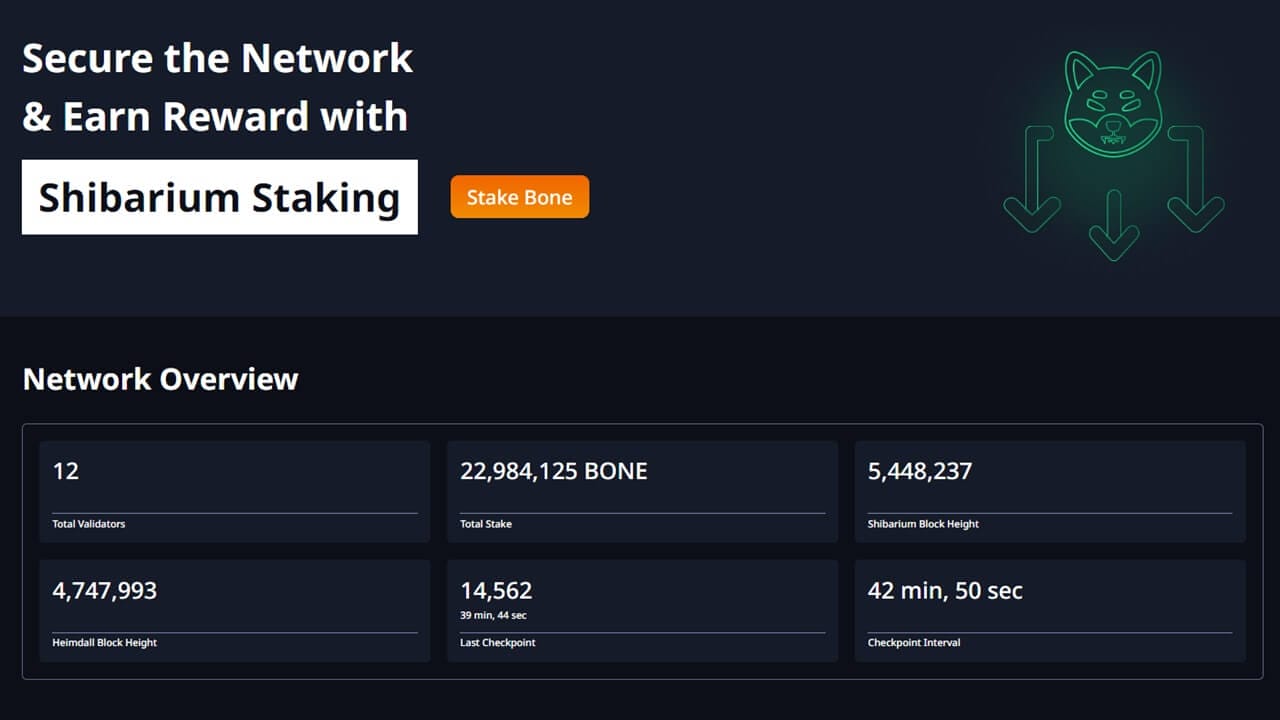Click the 5,448,237 block height number
The height and width of the screenshot is (720, 1280).
919,471
